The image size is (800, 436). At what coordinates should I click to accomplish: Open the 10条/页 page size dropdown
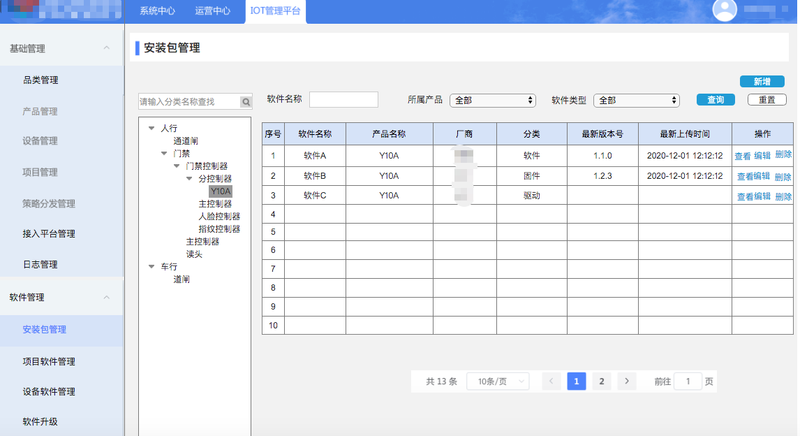[x=497, y=381]
